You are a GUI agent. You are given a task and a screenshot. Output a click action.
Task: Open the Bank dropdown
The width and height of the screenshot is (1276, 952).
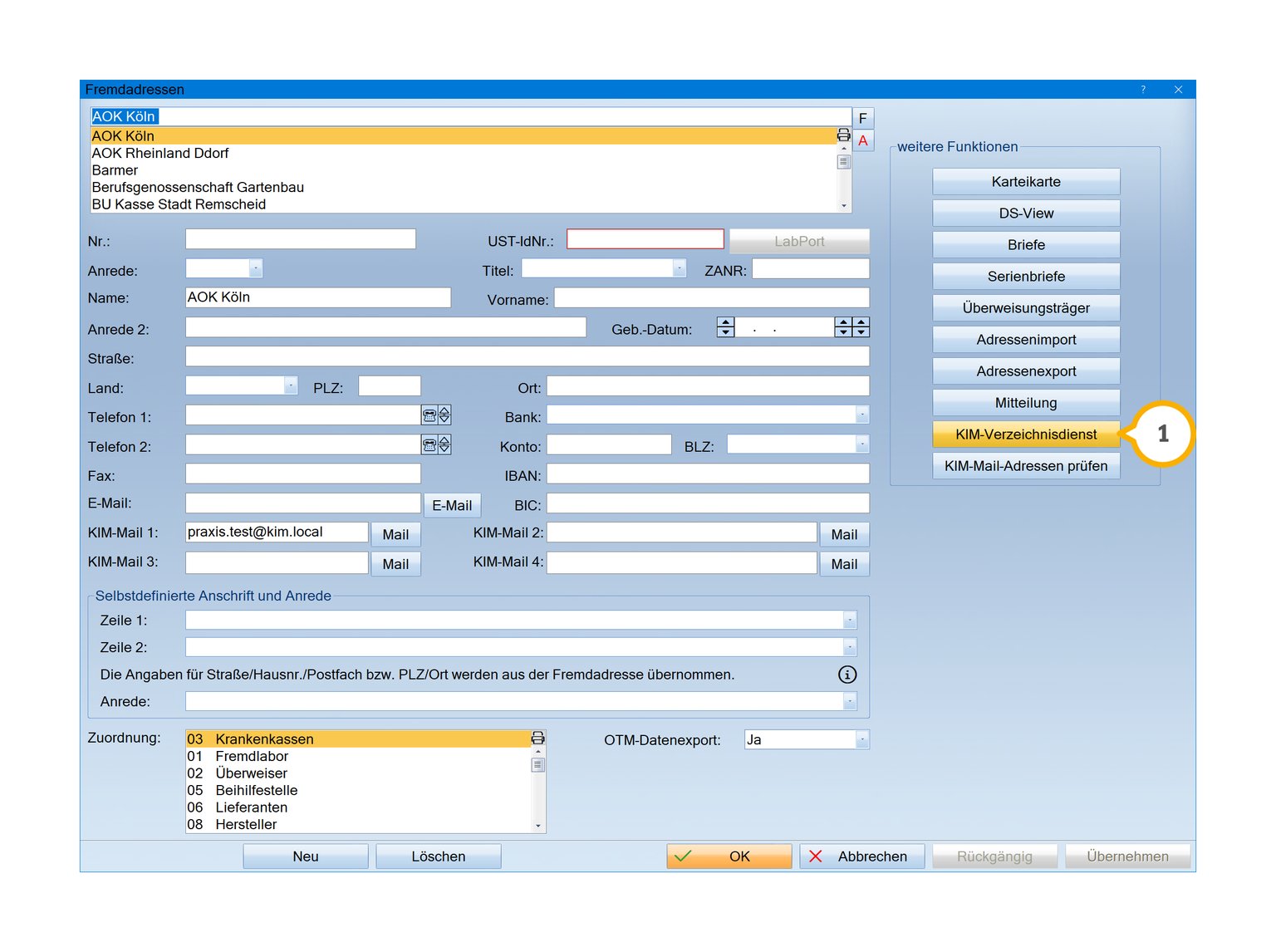(x=862, y=415)
